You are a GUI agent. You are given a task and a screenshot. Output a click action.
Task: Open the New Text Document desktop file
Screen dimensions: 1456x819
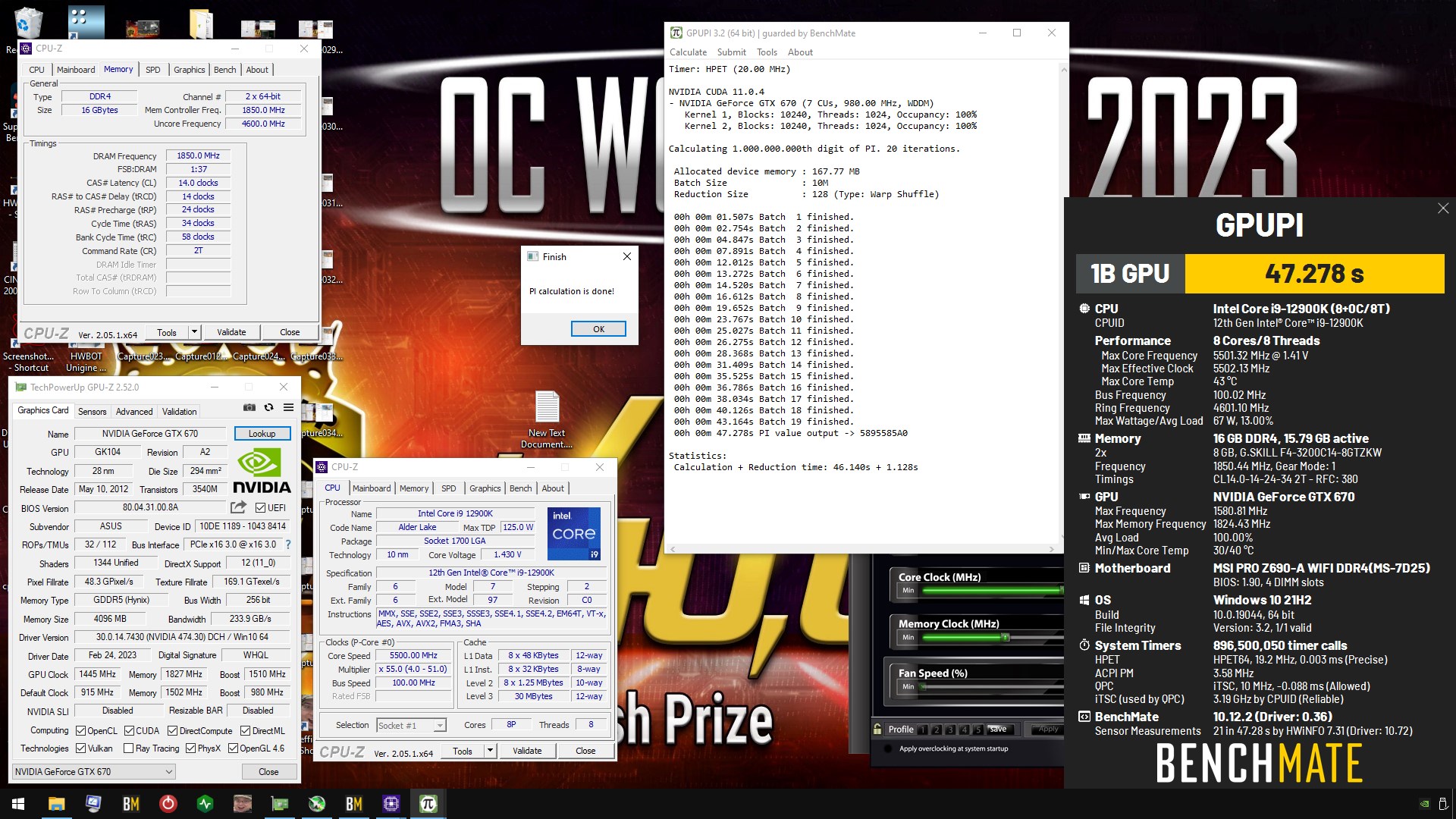547,419
